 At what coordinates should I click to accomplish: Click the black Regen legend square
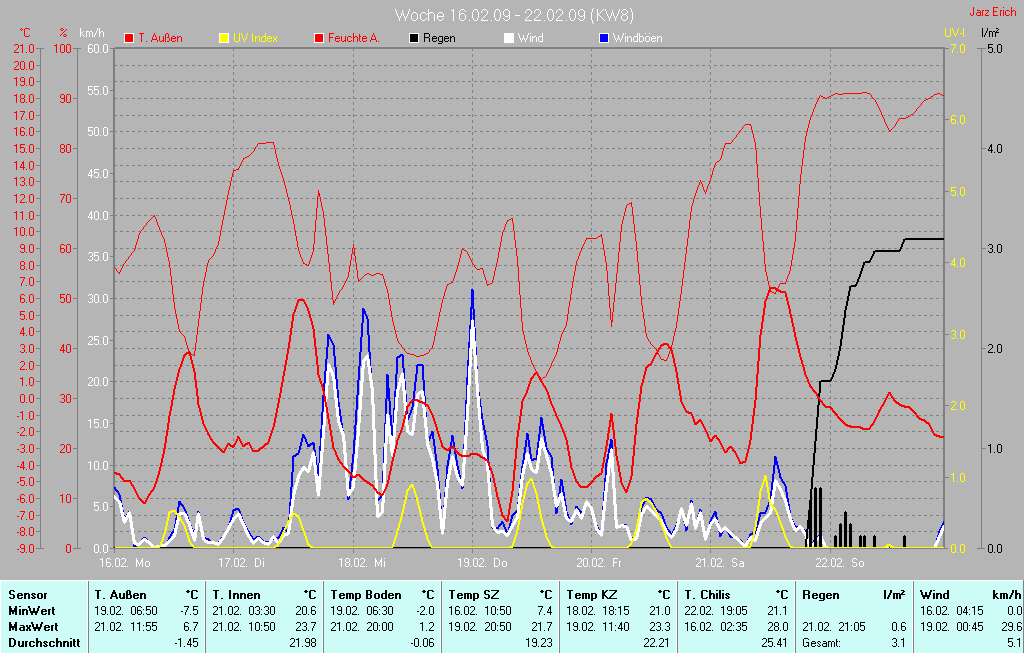click(x=414, y=39)
